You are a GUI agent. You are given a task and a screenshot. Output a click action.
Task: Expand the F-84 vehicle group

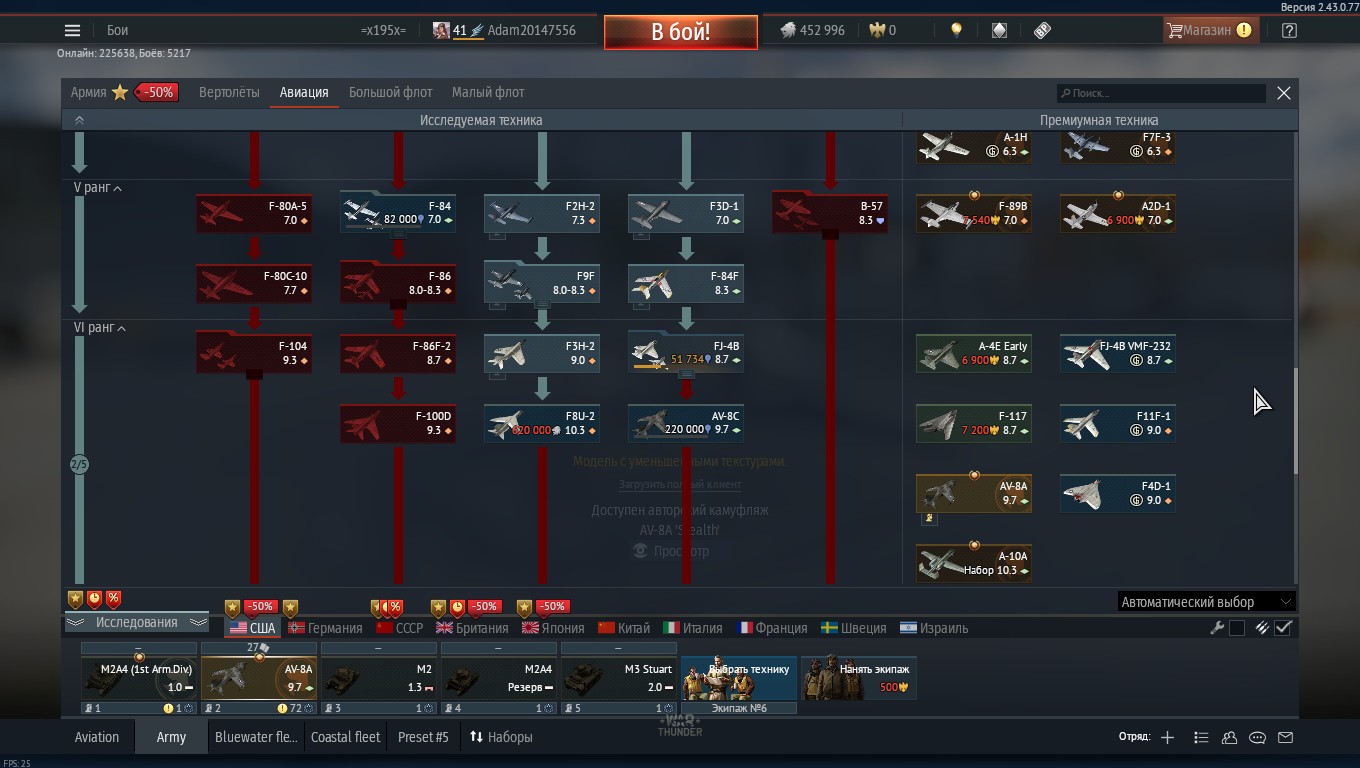click(398, 235)
